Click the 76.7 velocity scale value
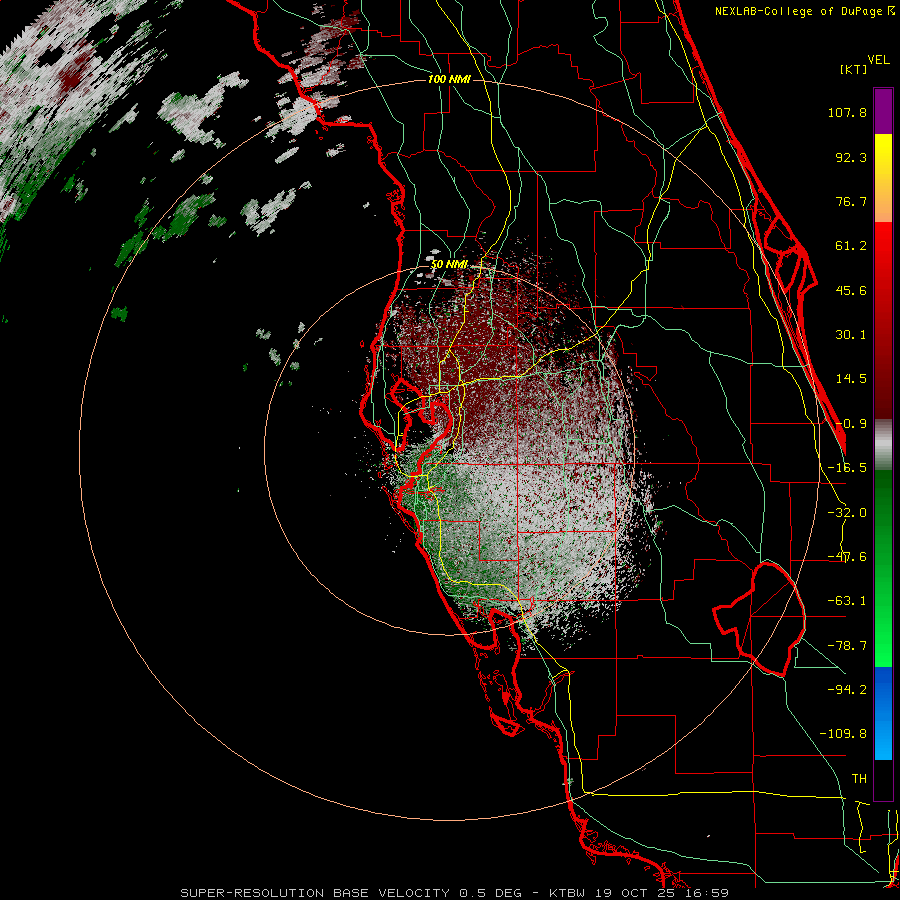 pyautogui.click(x=851, y=201)
